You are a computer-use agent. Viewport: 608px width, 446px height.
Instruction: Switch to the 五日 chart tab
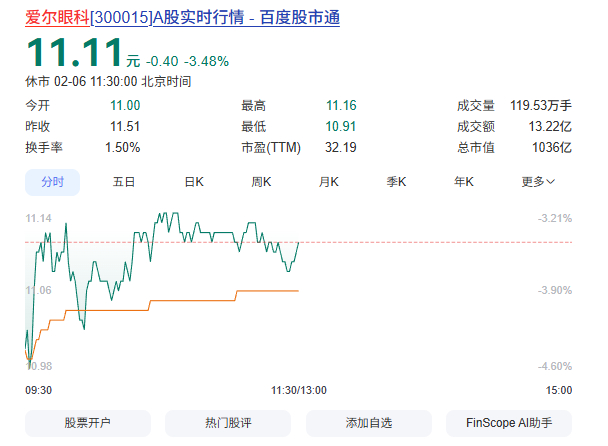124,182
